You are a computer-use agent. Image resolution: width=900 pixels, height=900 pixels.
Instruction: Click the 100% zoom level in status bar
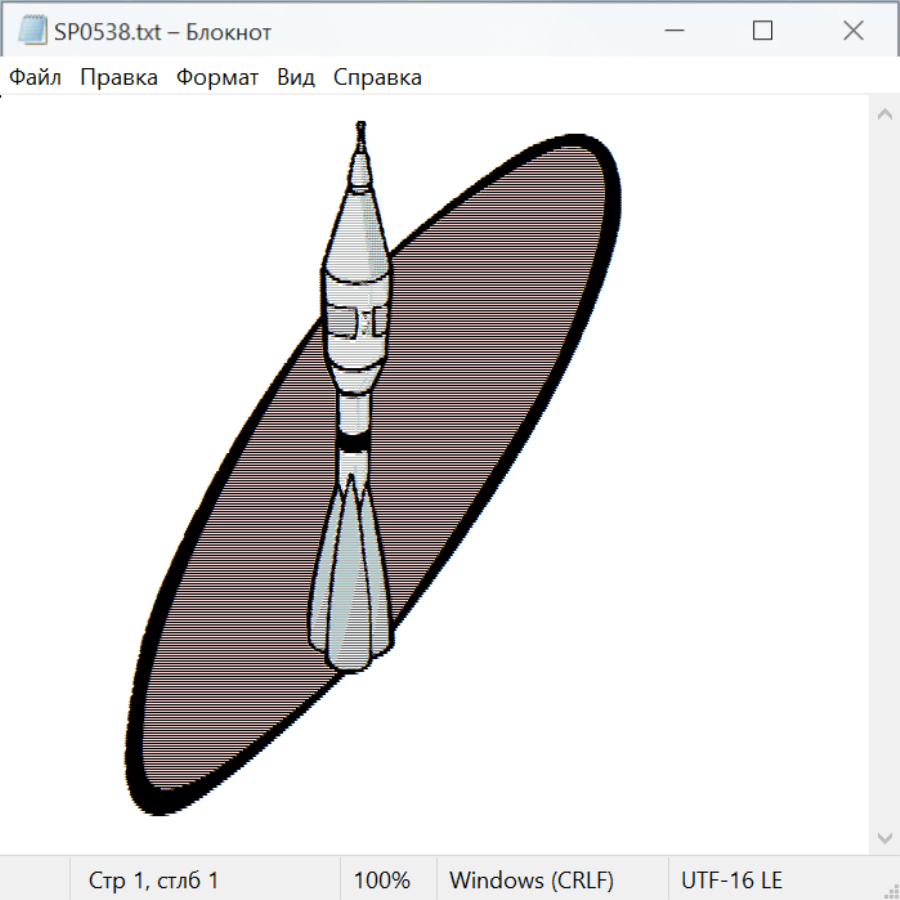[x=382, y=881]
